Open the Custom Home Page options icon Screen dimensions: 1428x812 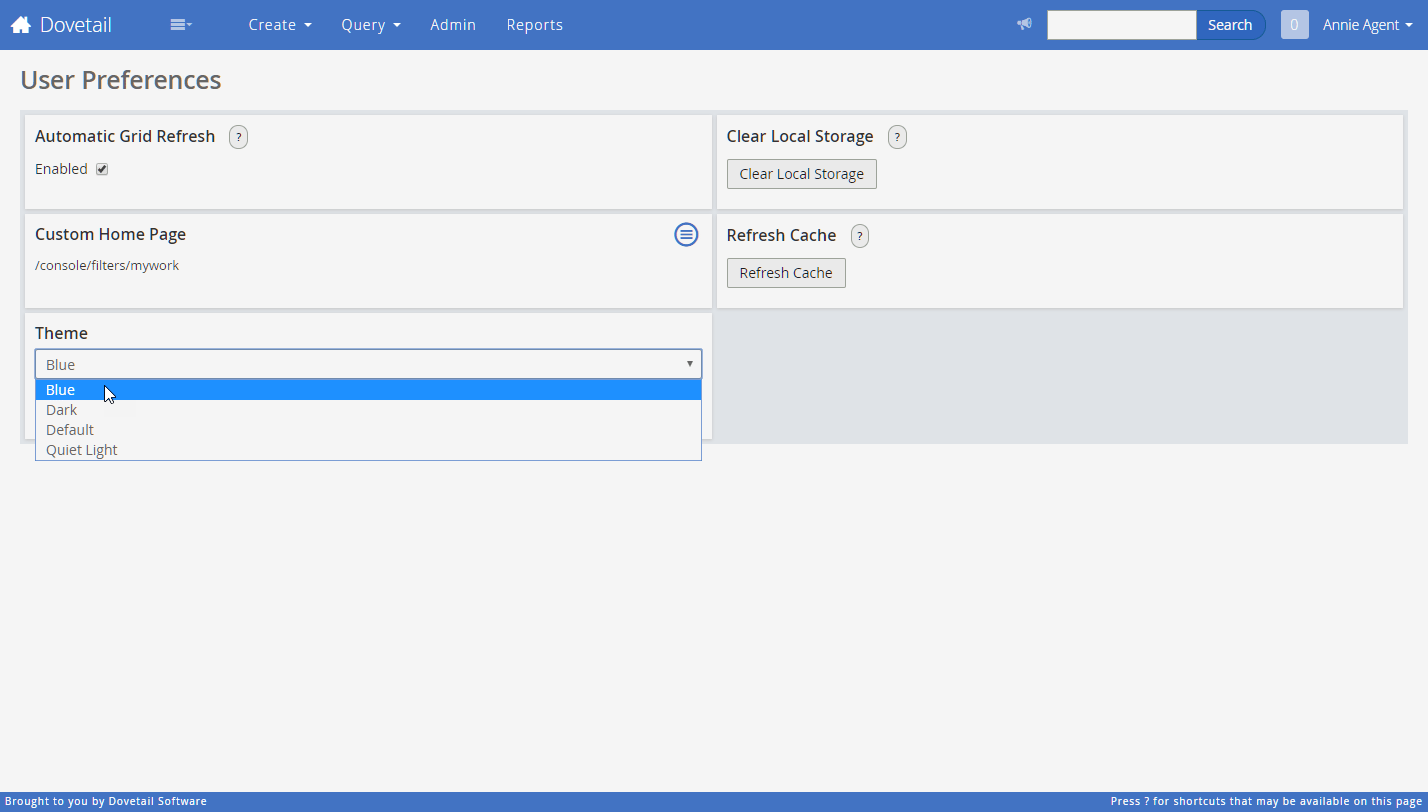coord(686,234)
